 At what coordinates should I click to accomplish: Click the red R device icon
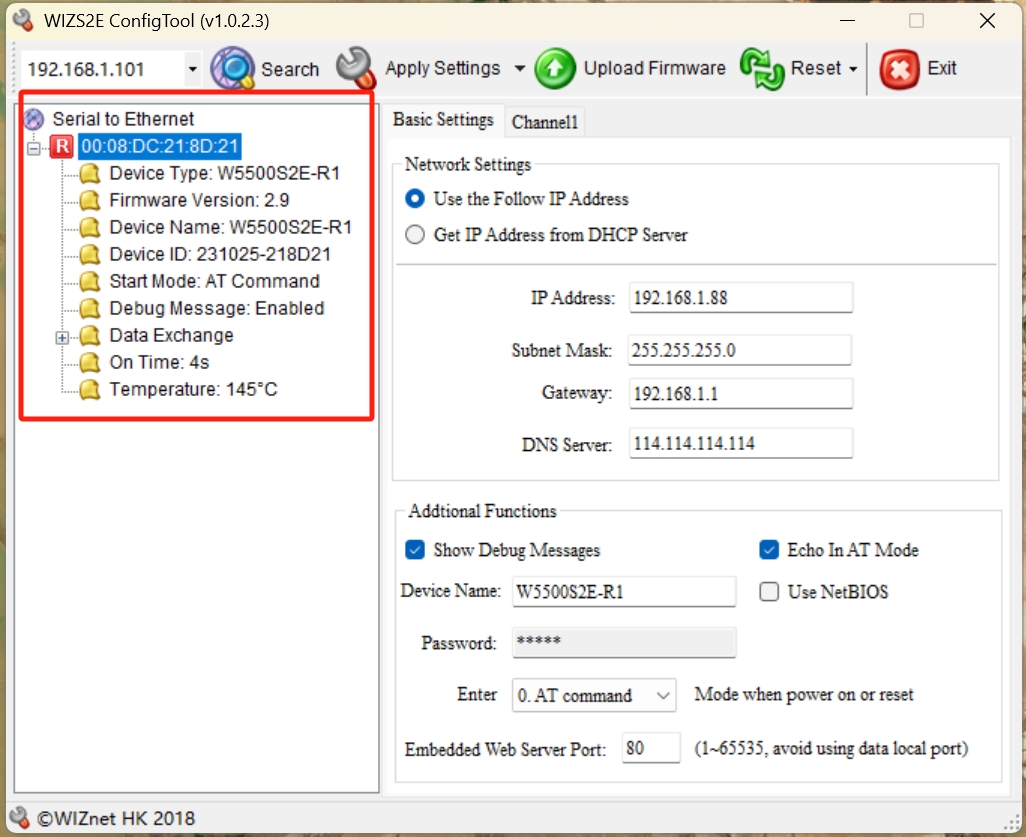(x=62, y=146)
